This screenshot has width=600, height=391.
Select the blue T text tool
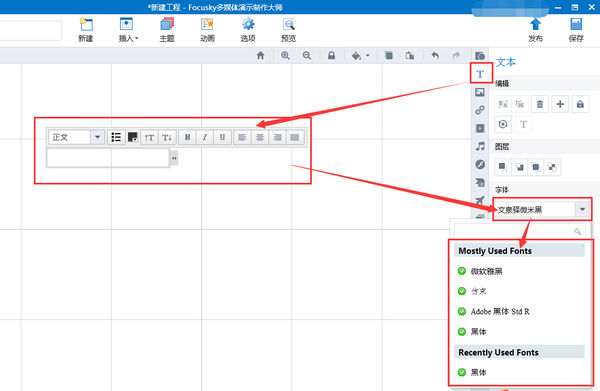(x=480, y=74)
